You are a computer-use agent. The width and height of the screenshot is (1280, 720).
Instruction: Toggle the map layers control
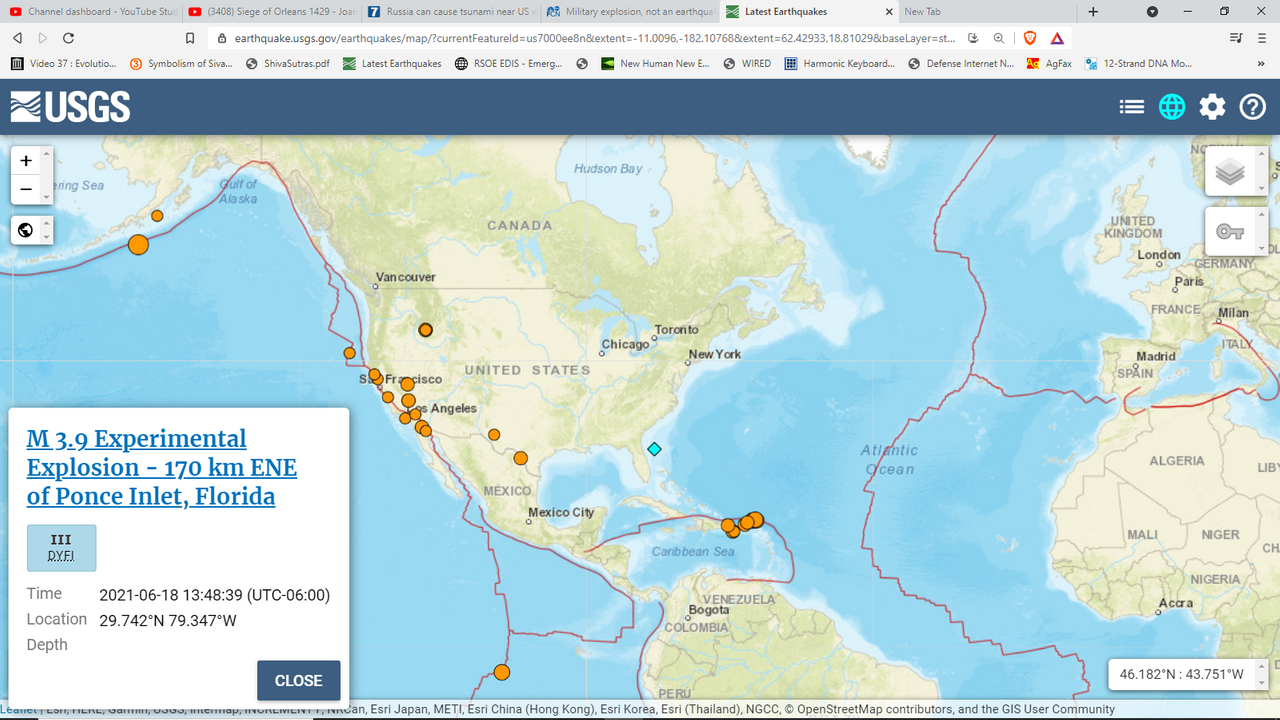[1230, 173]
